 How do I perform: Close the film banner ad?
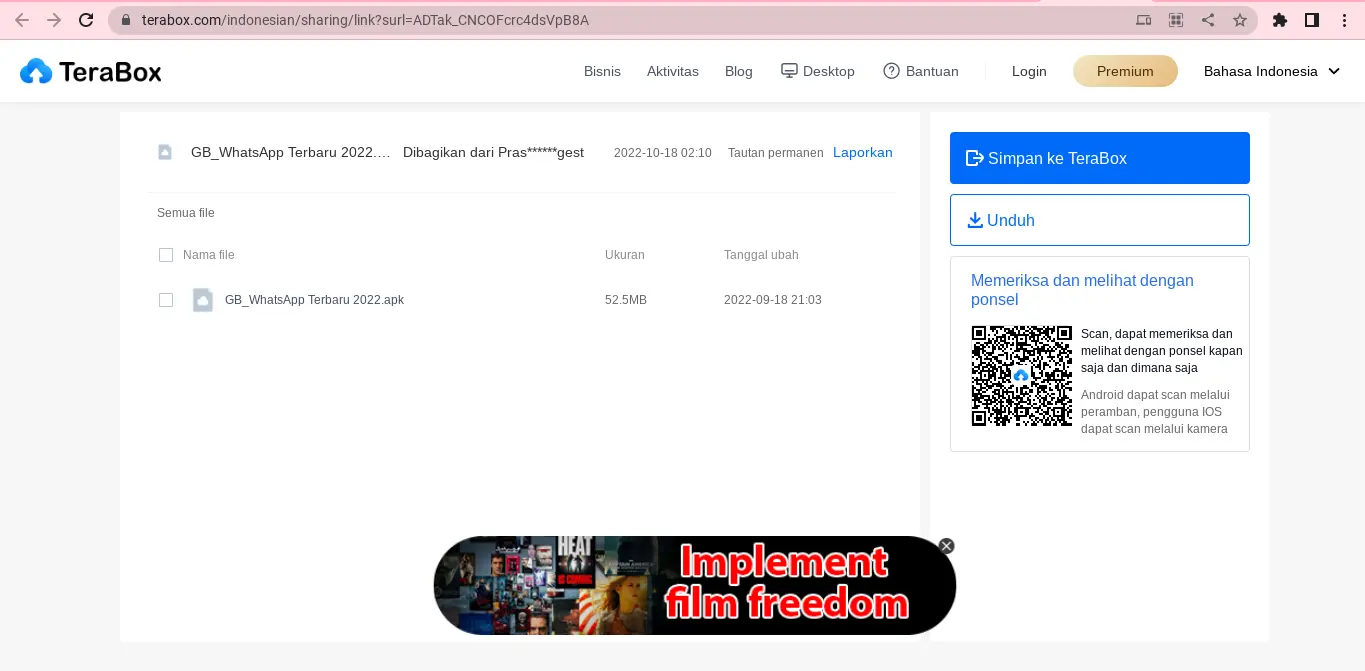947,546
